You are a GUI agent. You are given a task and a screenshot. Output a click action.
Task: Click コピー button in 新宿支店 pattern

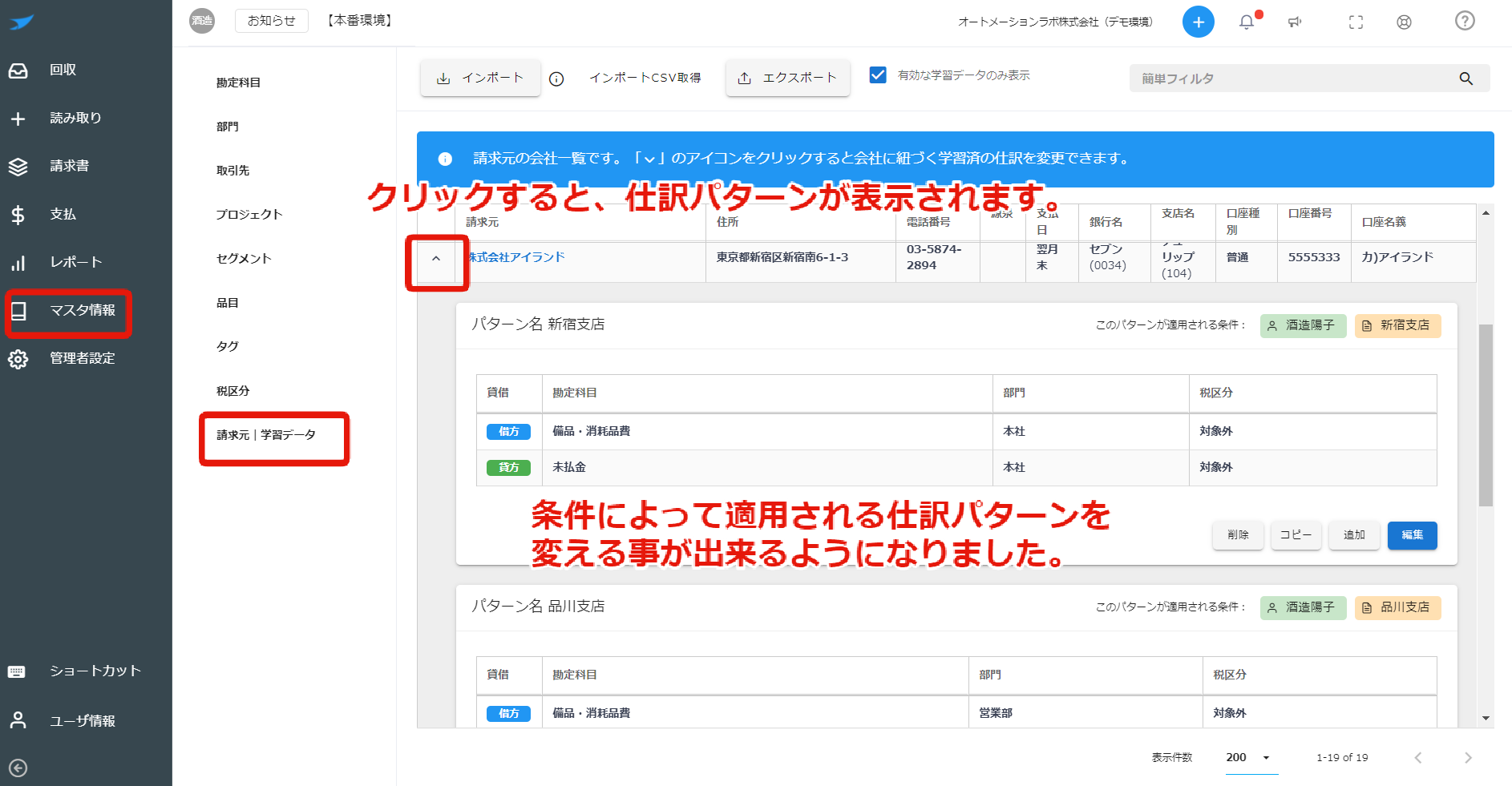pos(1296,535)
